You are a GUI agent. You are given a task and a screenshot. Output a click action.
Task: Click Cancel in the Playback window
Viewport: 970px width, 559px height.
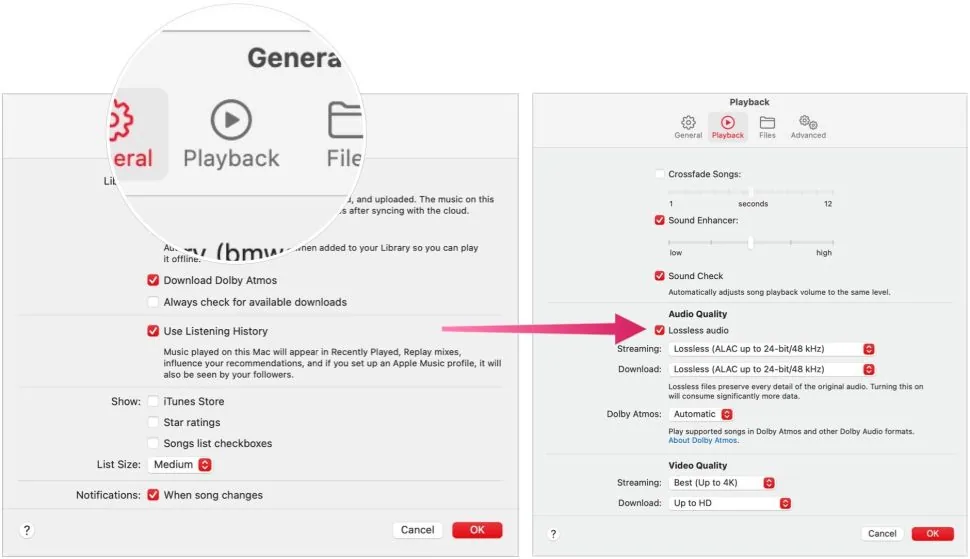click(x=882, y=534)
